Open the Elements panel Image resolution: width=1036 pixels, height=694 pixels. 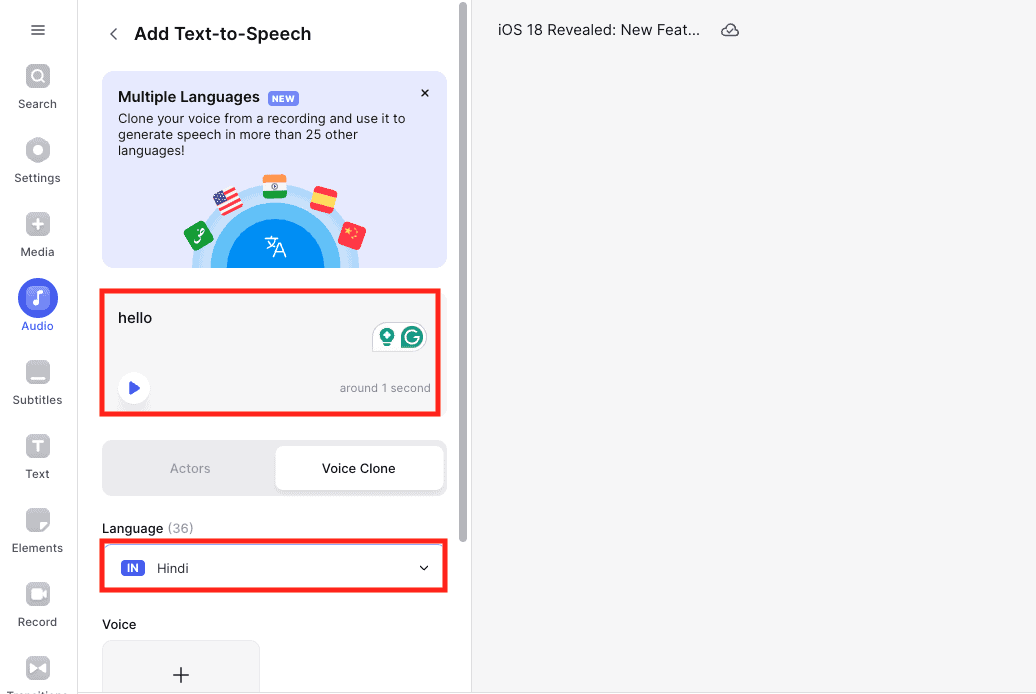38,530
